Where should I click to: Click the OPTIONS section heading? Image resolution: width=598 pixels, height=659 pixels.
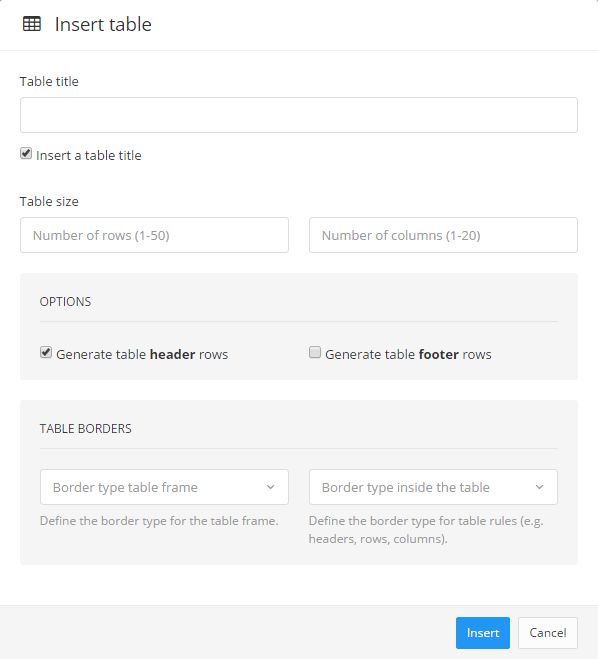[x=65, y=302]
